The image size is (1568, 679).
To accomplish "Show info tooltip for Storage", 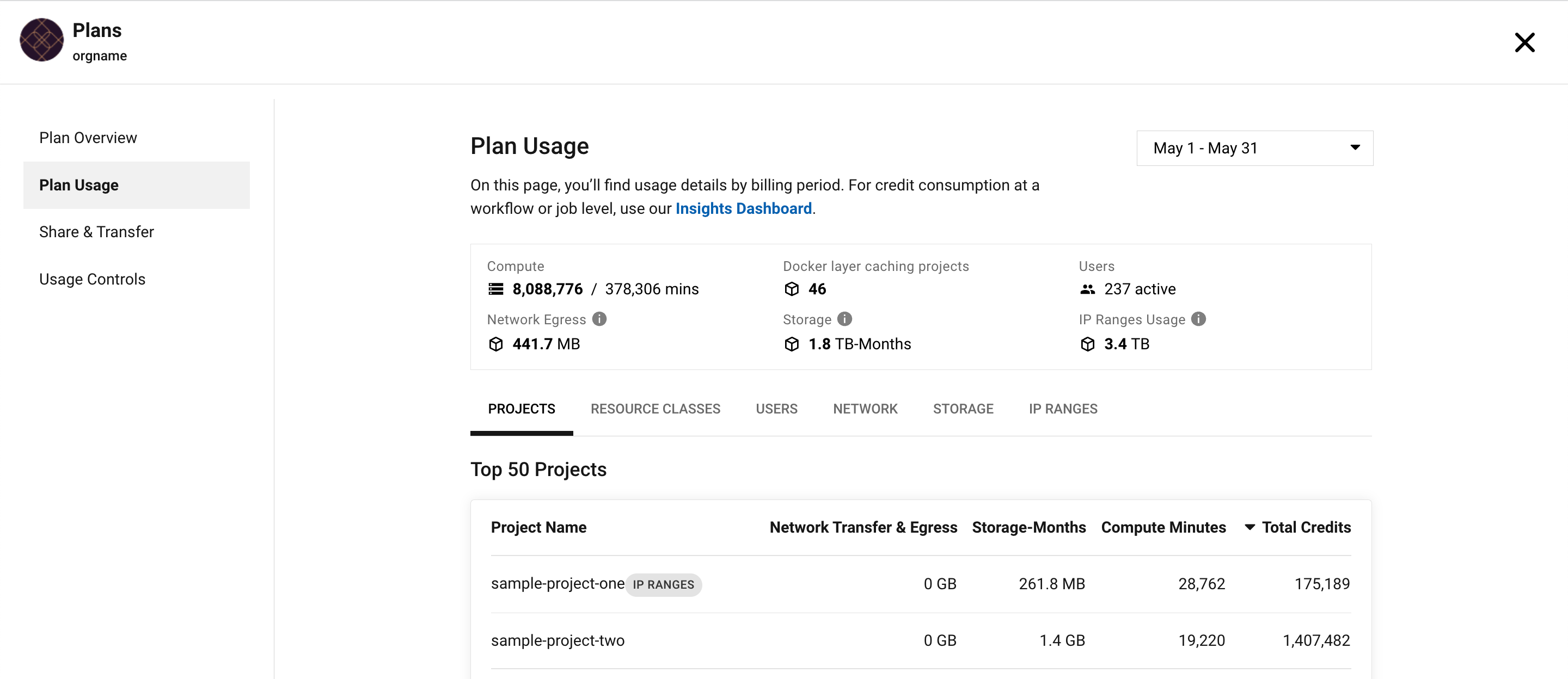I will (844, 319).
